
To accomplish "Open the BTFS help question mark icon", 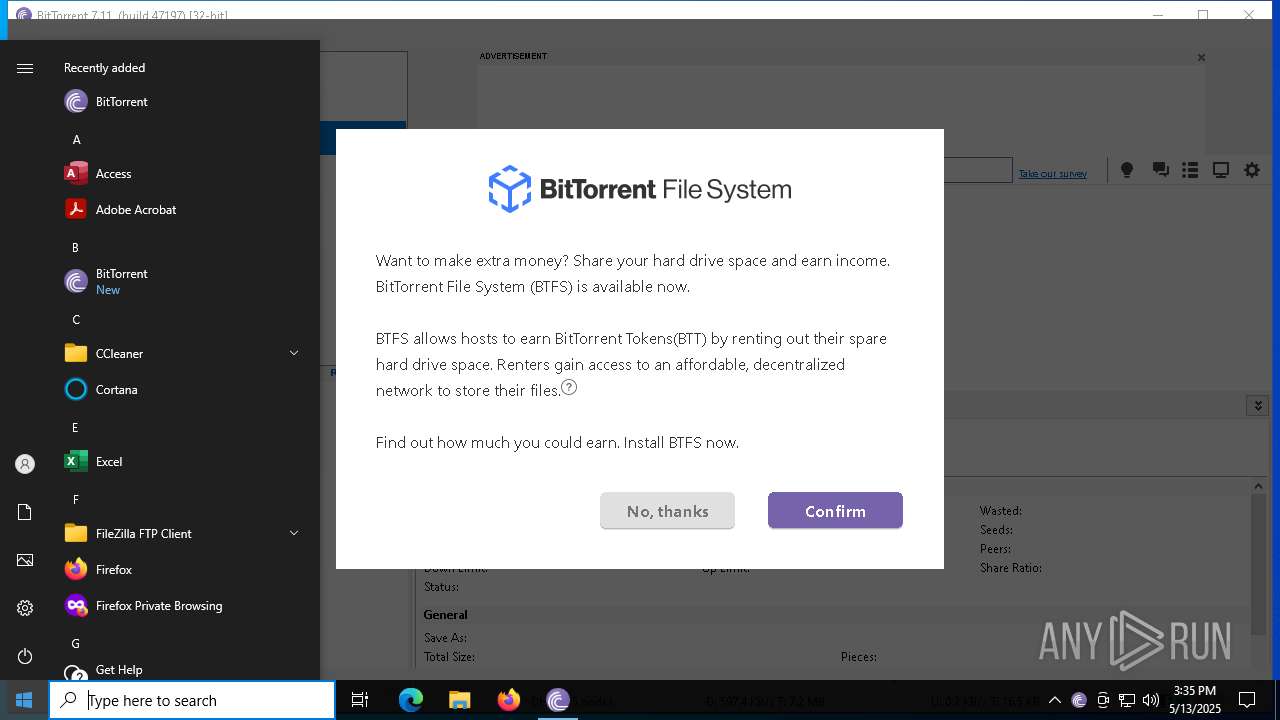I will (x=569, y=387).
